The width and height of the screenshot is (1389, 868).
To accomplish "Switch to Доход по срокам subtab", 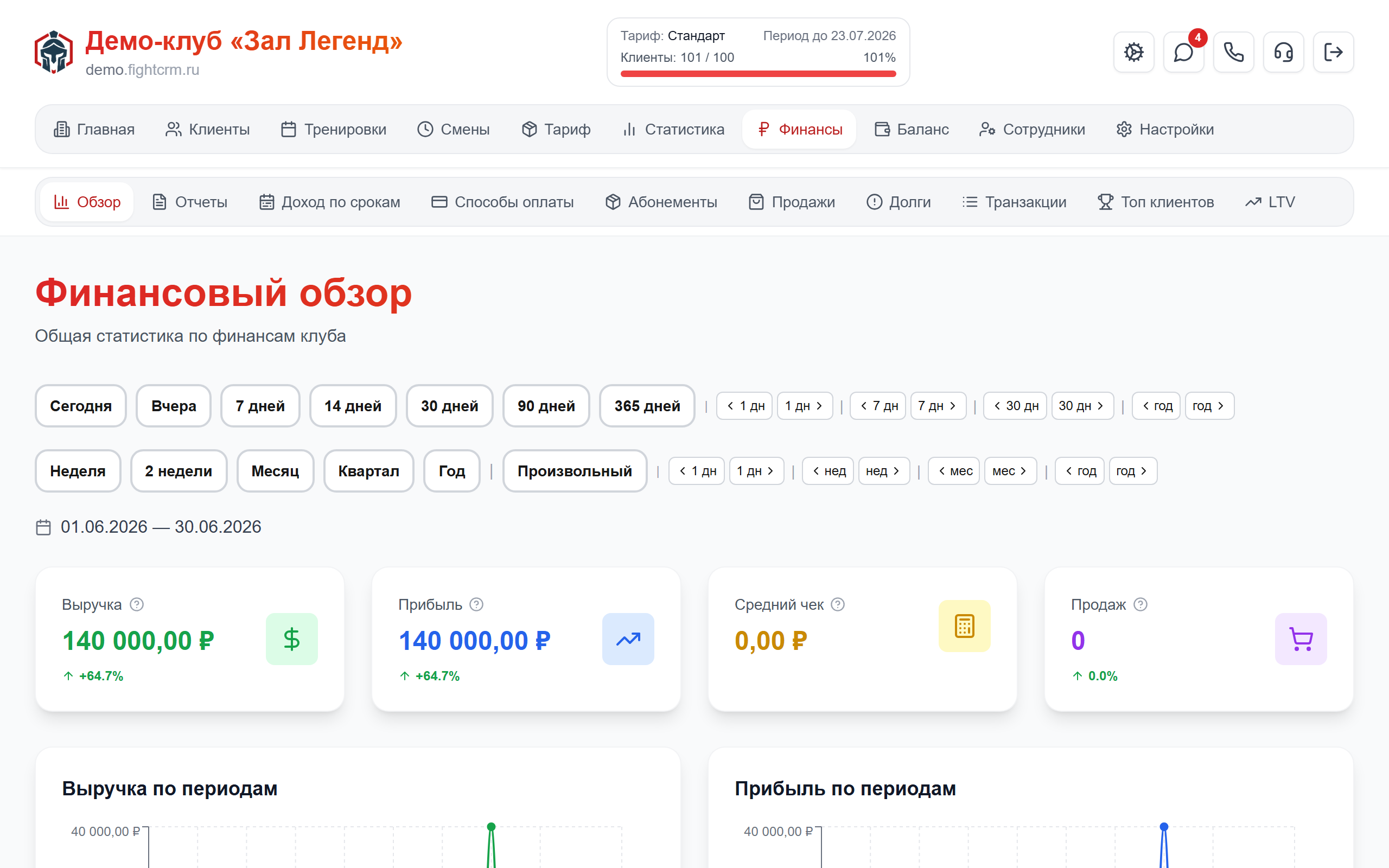I will click(329, 202).
